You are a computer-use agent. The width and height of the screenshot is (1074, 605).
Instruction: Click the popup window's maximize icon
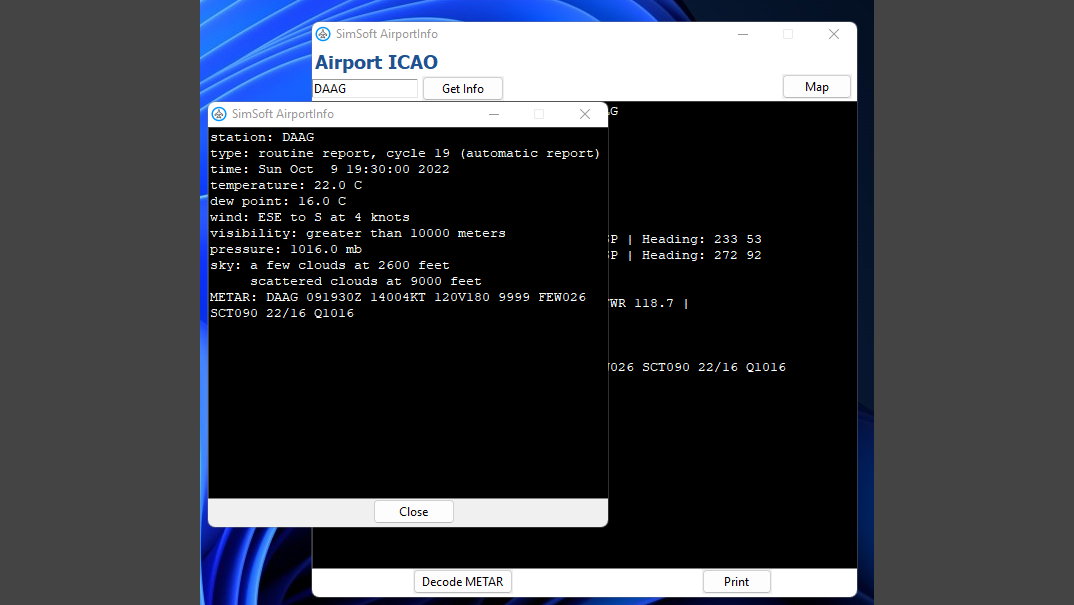pos(539,114)
